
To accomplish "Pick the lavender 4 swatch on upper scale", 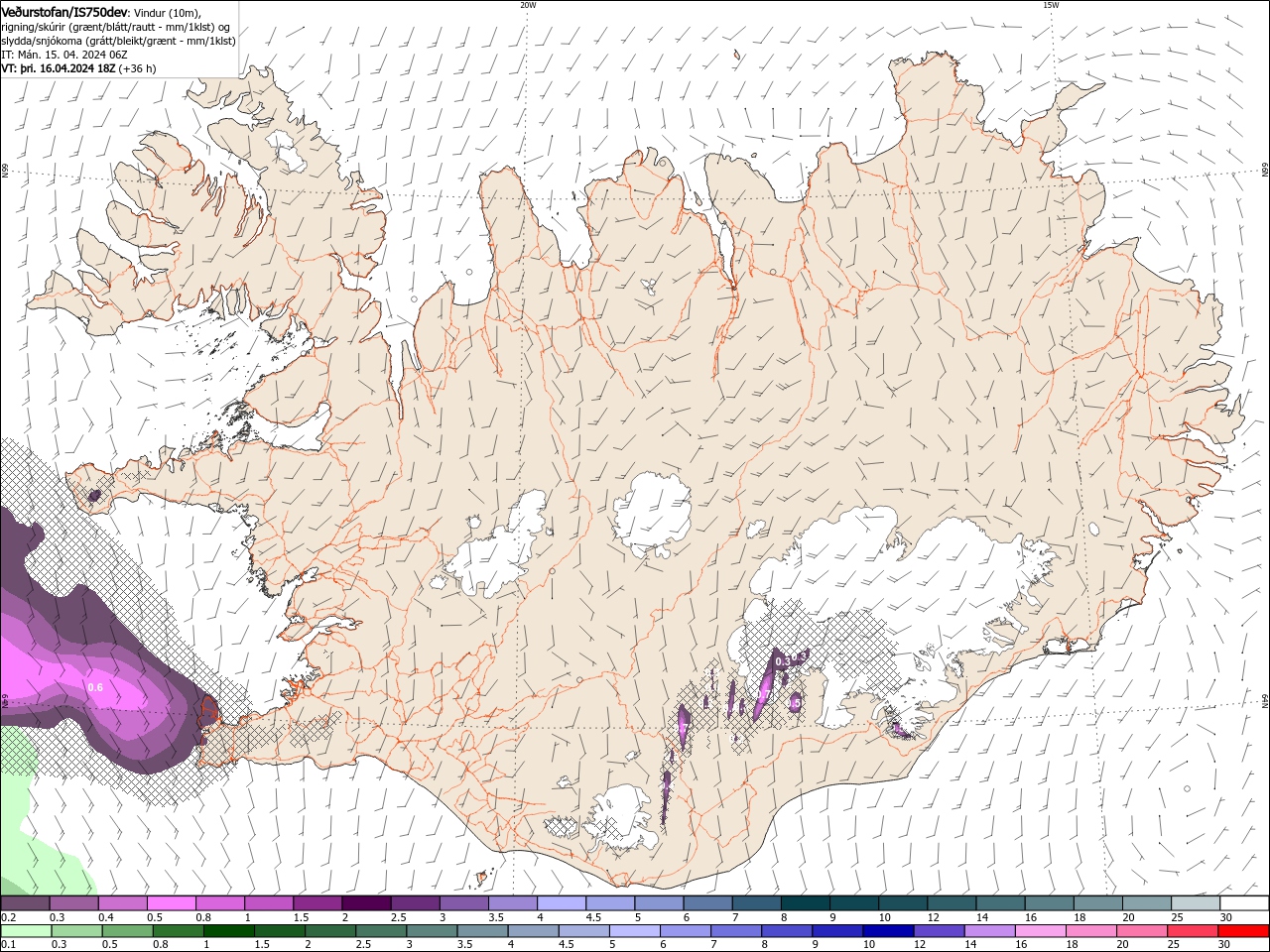I will [561, 903].
